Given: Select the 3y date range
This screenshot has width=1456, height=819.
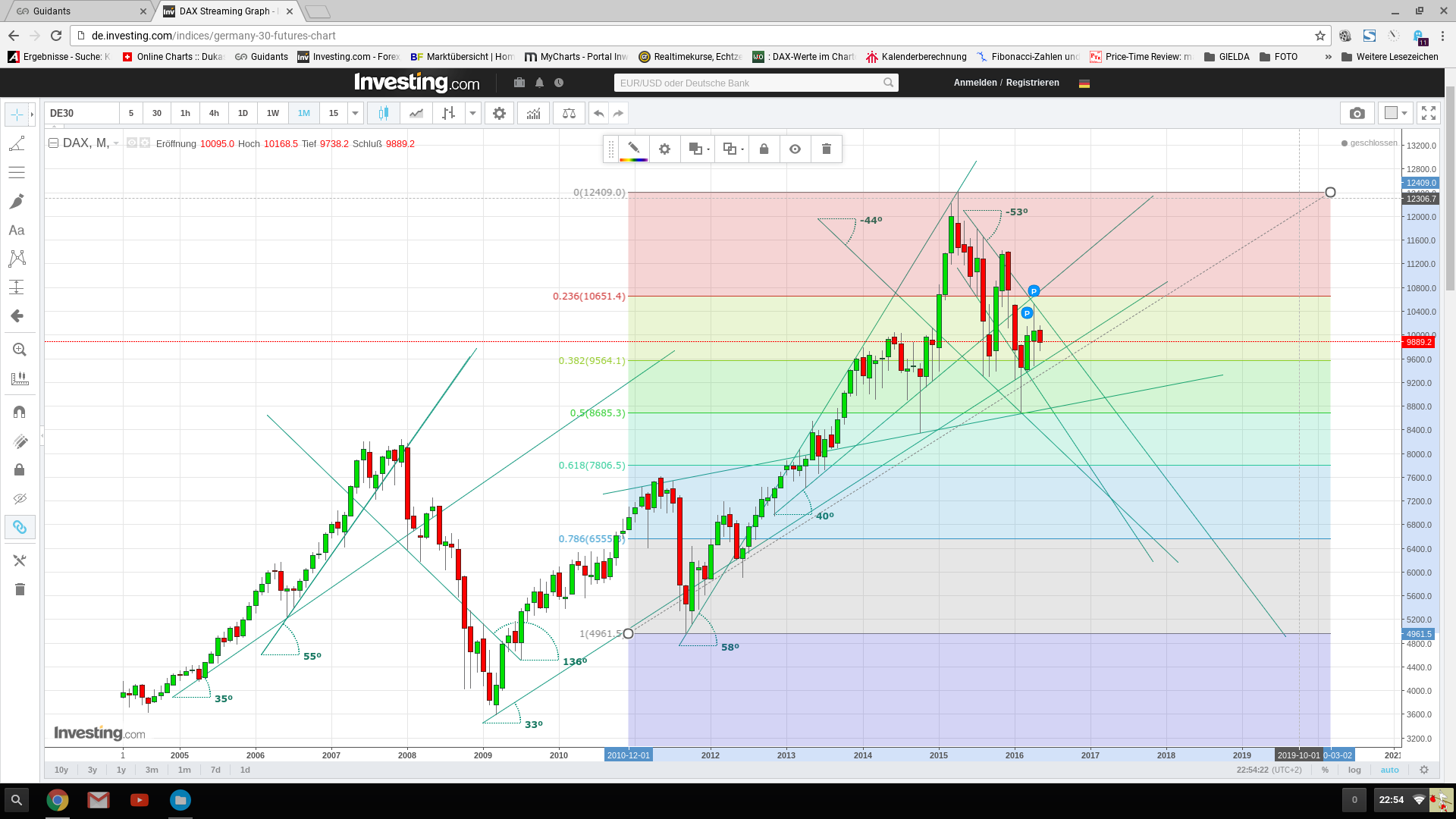Looking at the screenshot, I should pyautogui.click(x=93, y=770).
